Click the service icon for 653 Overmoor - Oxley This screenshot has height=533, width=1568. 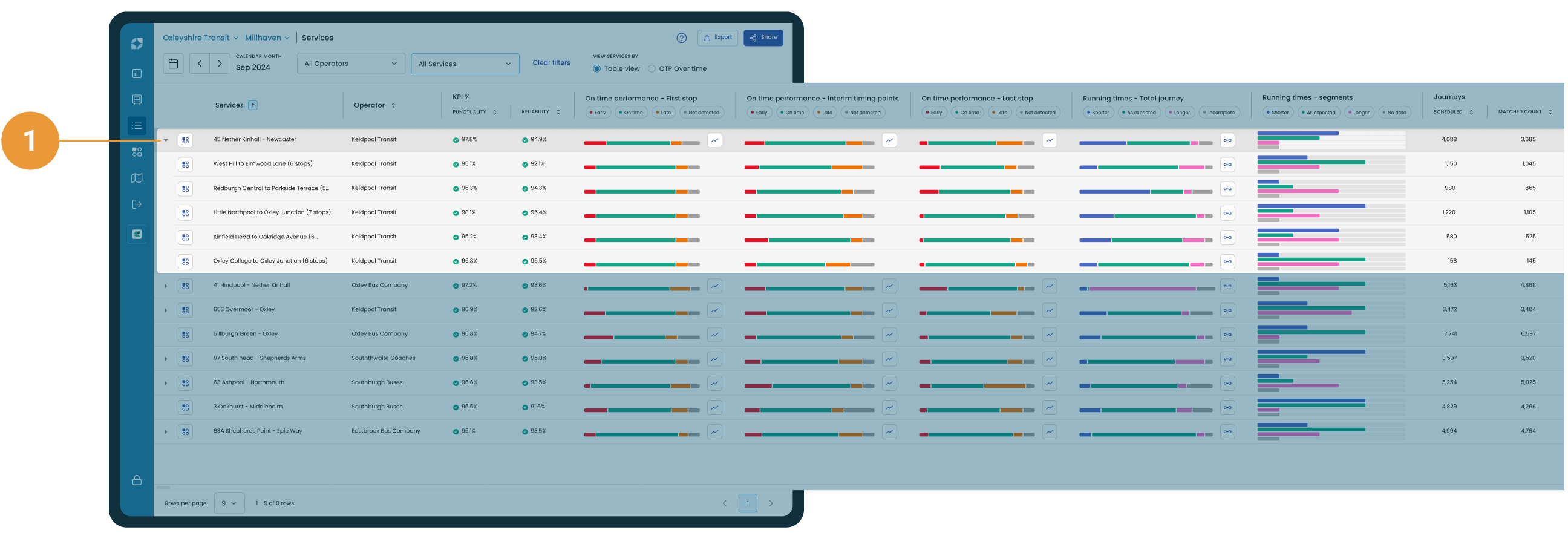[186, 310]
